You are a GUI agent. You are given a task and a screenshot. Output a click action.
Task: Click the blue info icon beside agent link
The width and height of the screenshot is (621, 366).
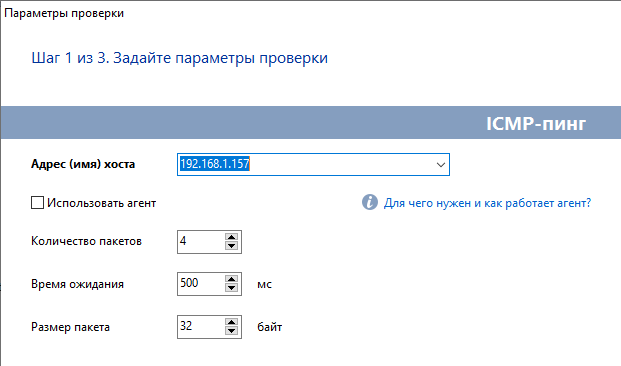pyautogui.click(x=370, y=202)
